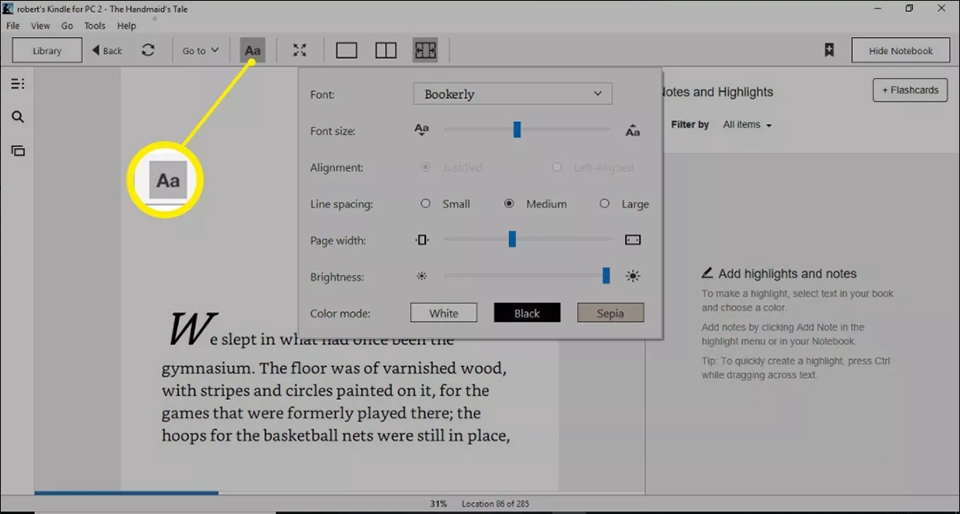Screen dimensions: 960x514
Task: Restore down the Kindle window
Action: pos(909,9)
